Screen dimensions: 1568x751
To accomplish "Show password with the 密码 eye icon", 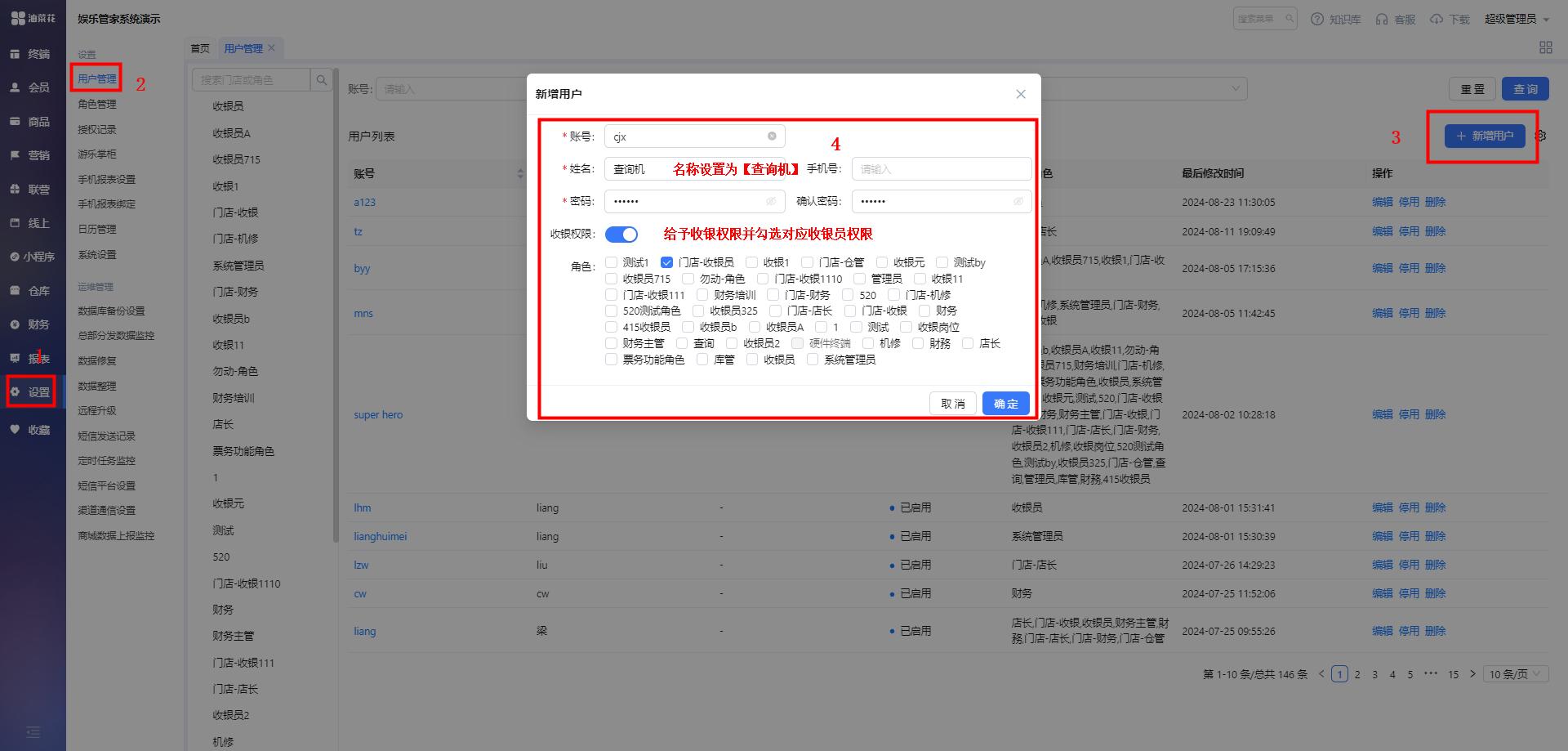I will [771, 201].
